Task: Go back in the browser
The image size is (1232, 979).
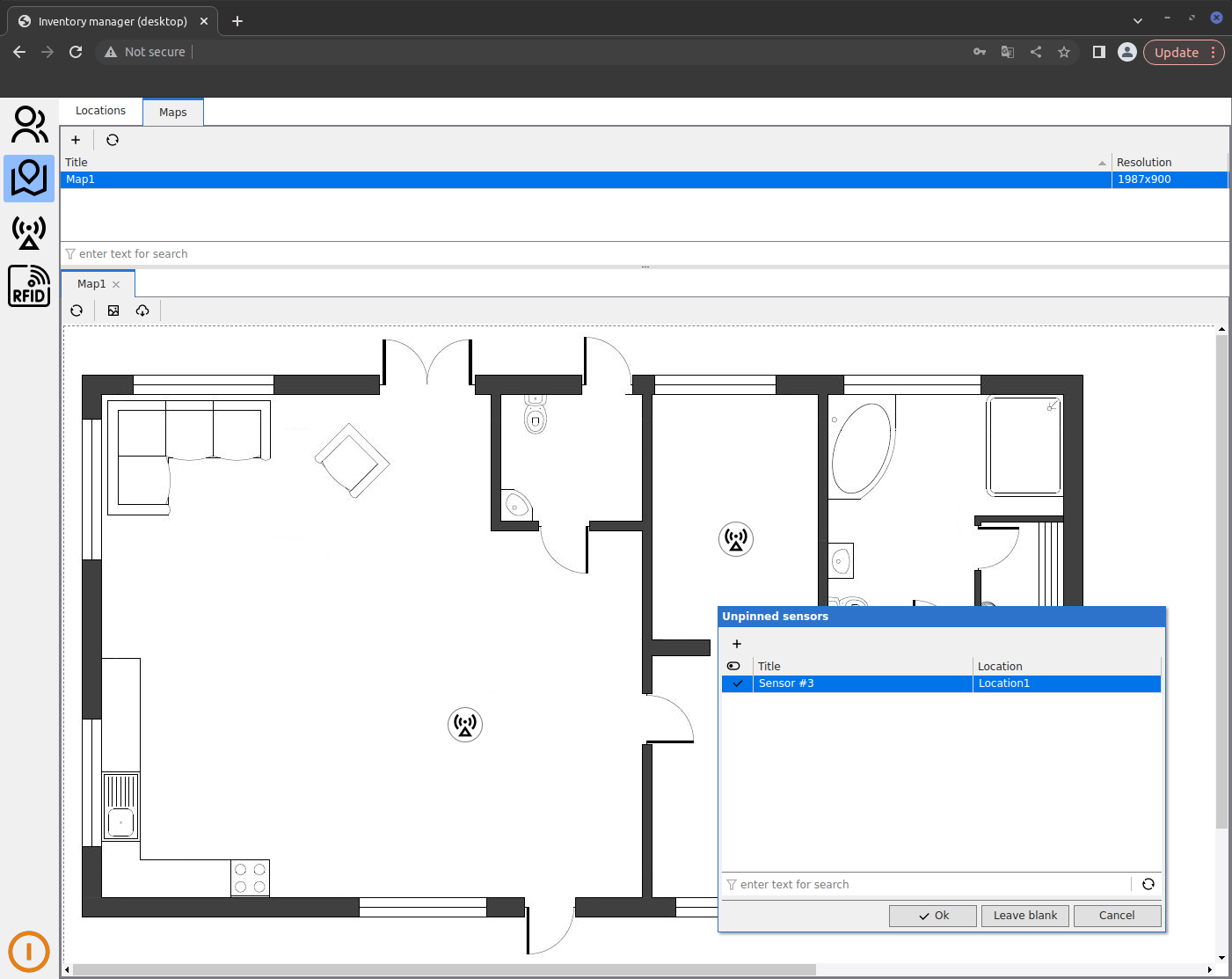Action: (19, 52)
